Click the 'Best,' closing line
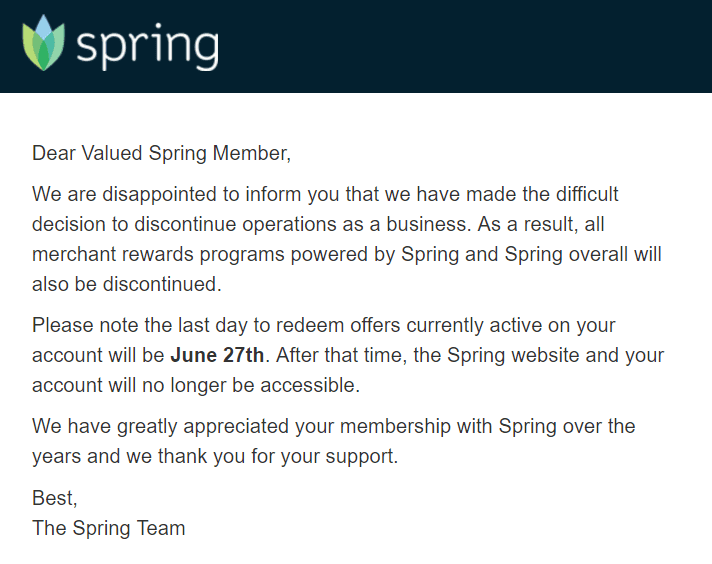The width and height of the screenshot is (712, 564). (54, 498)
